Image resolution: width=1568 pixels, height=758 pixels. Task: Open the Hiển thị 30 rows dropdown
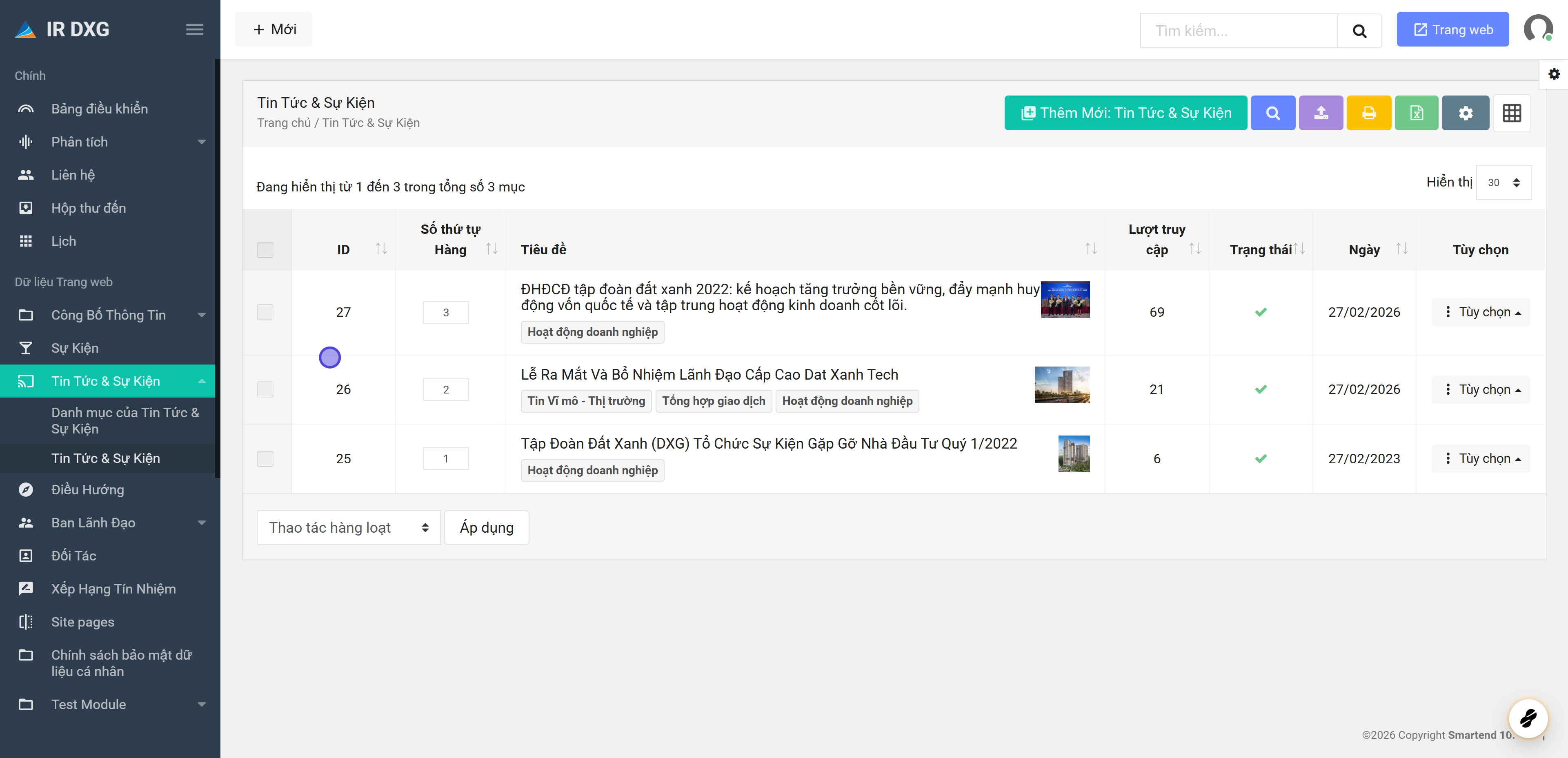pos(1504,182)
